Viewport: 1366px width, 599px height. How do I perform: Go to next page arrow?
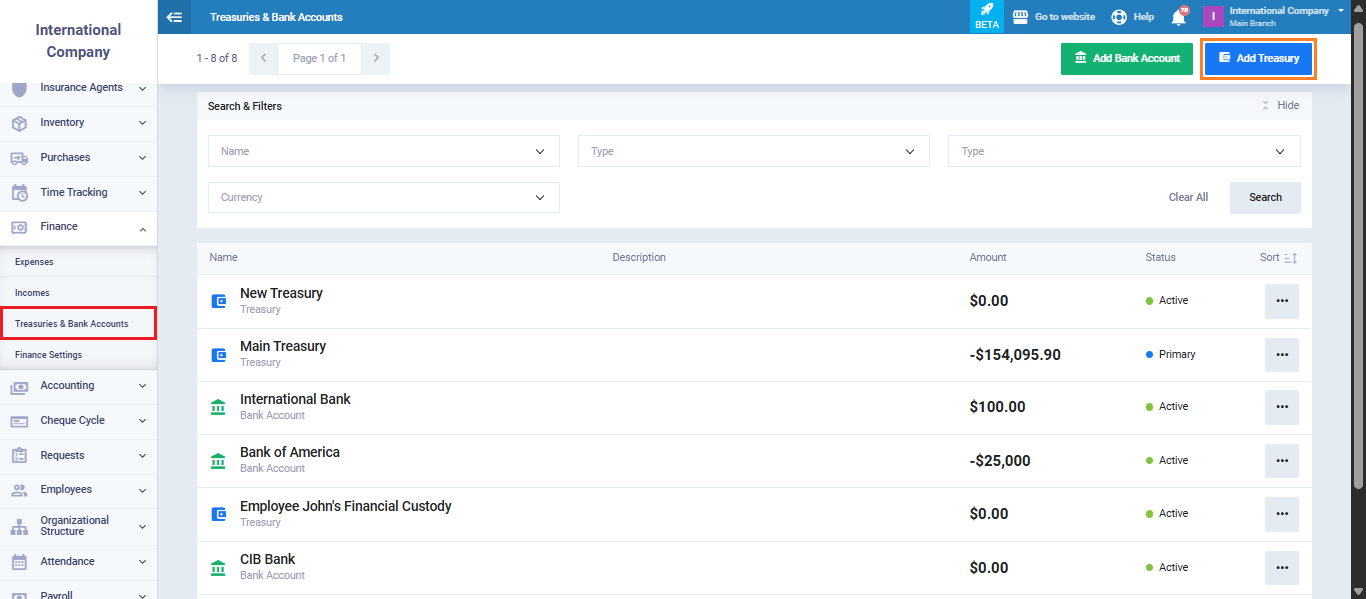pos(376,58)
